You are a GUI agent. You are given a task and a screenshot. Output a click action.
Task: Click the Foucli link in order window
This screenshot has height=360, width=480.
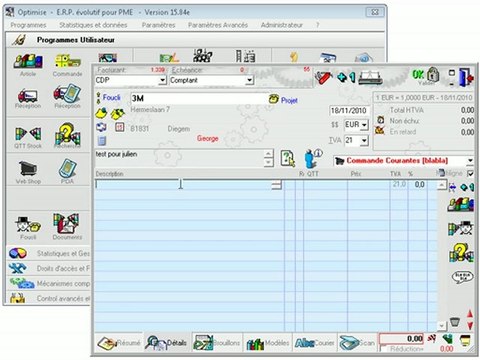111,97
